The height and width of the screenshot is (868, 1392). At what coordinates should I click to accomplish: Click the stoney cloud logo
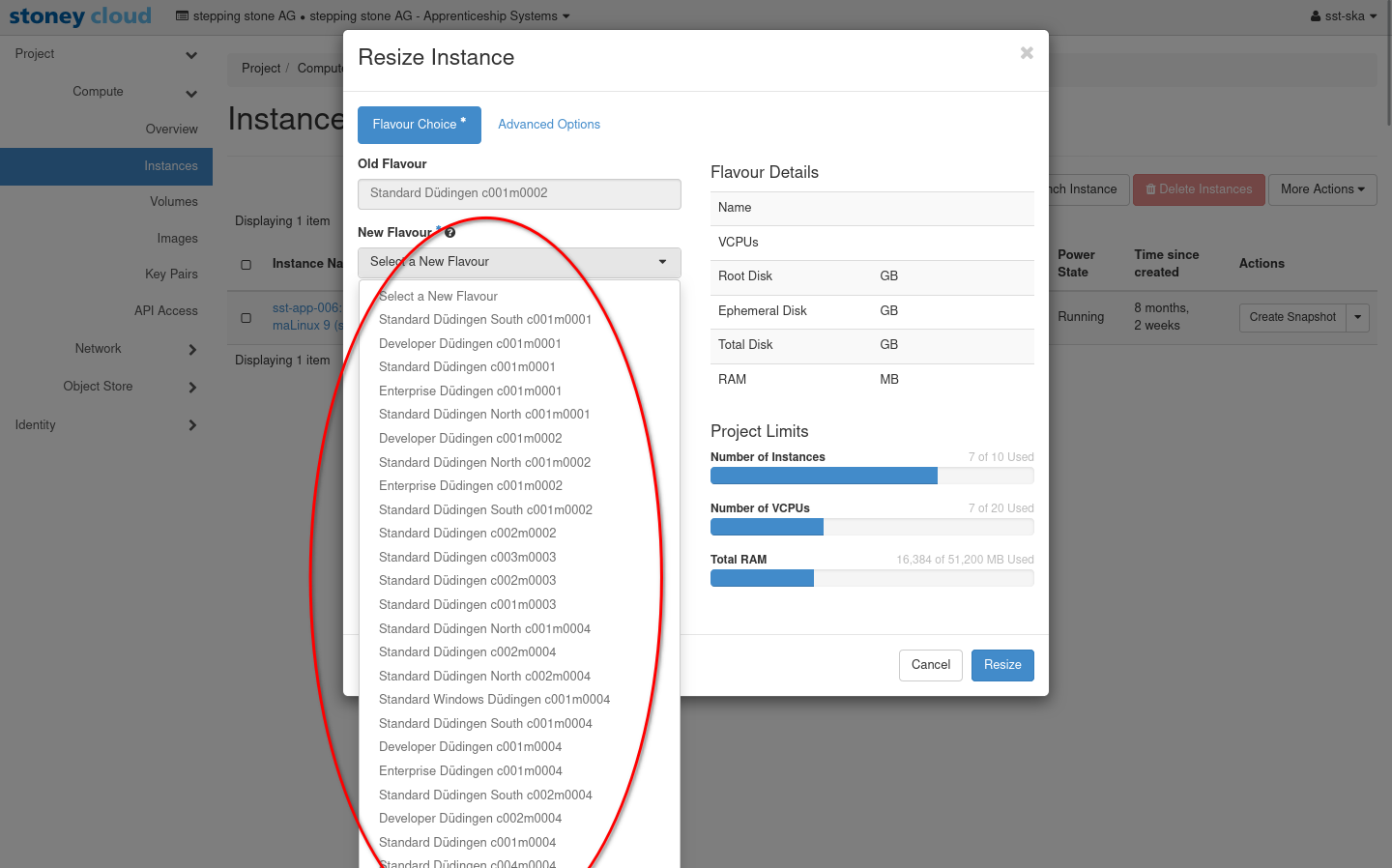point(80,16)
